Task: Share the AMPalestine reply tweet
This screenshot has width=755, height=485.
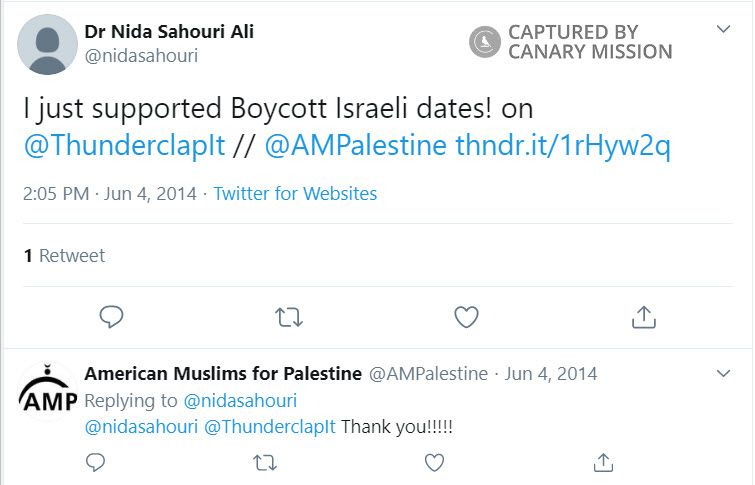Action: click(603, 462)
